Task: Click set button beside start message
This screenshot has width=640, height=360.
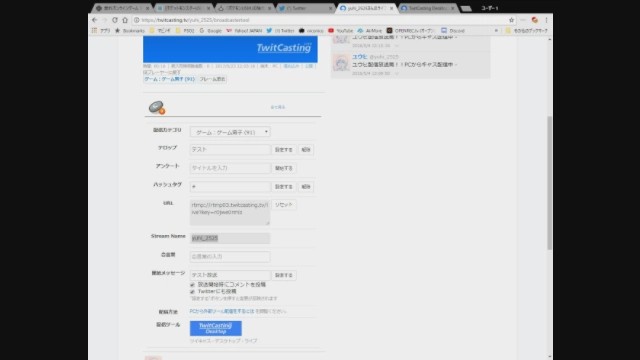Action: 284,275
